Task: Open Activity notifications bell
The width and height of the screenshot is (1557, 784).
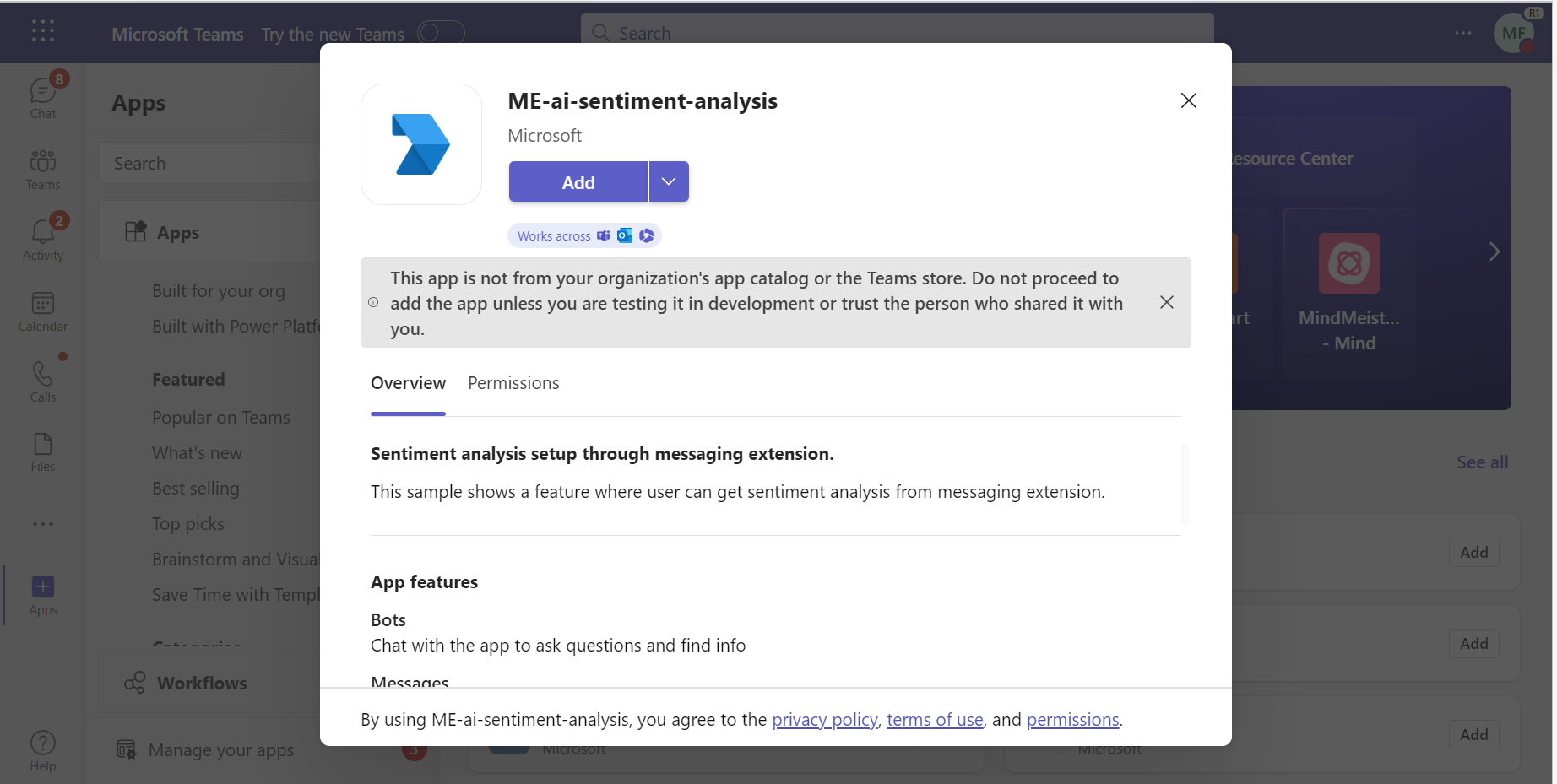Action: click(x=43, y=240)
